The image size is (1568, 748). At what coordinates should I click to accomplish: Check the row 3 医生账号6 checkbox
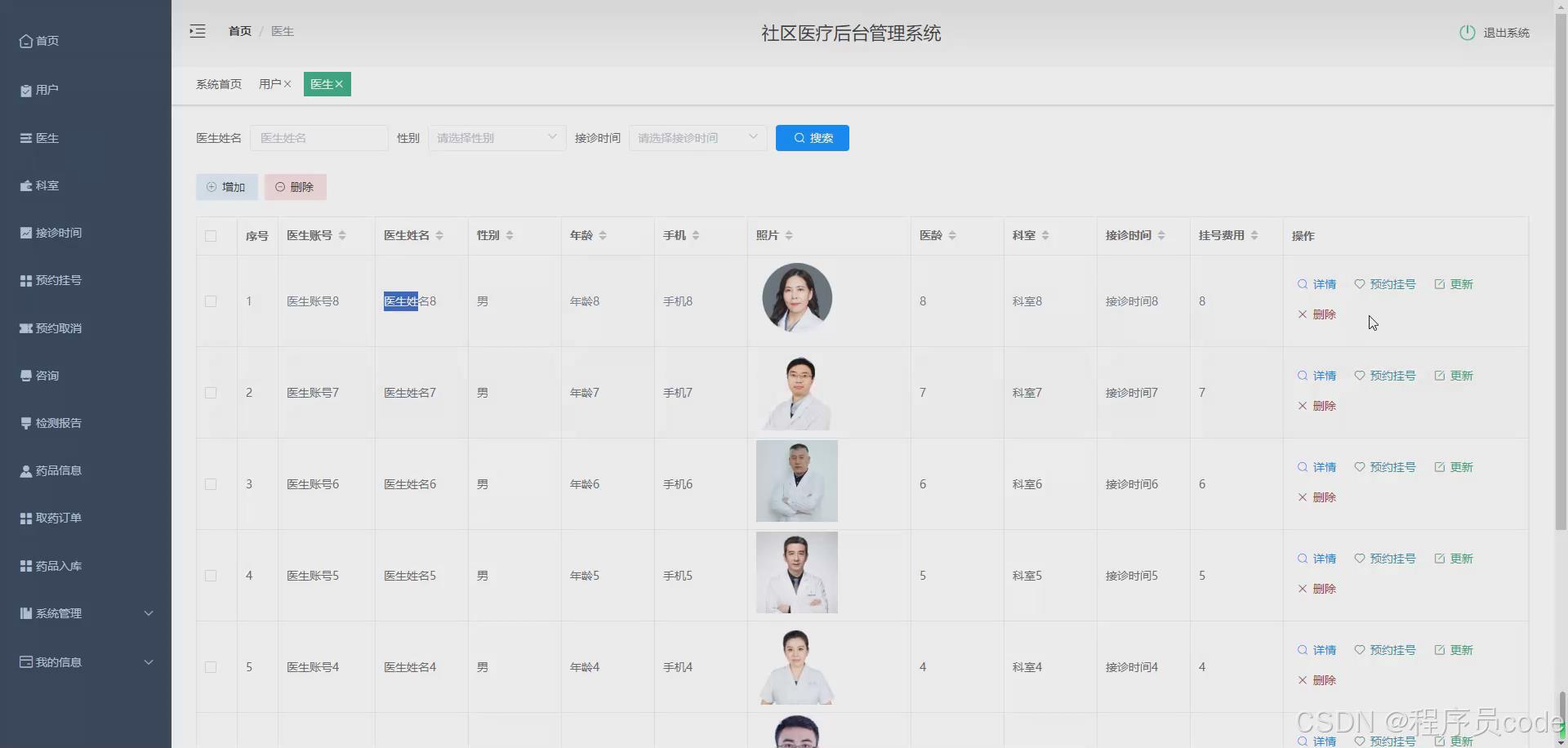pos(211,484)
